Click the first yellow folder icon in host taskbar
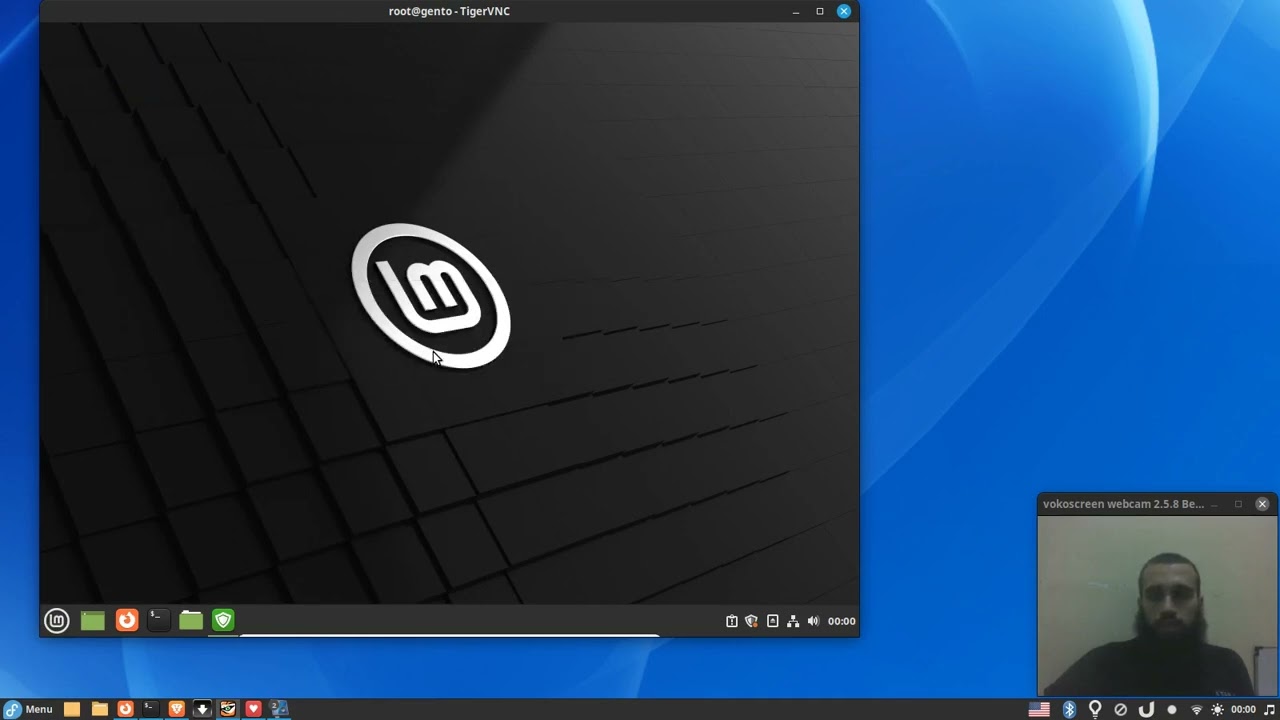Image resolution: width=1280 pixels, height=720 pixels. tap(72, 709)
